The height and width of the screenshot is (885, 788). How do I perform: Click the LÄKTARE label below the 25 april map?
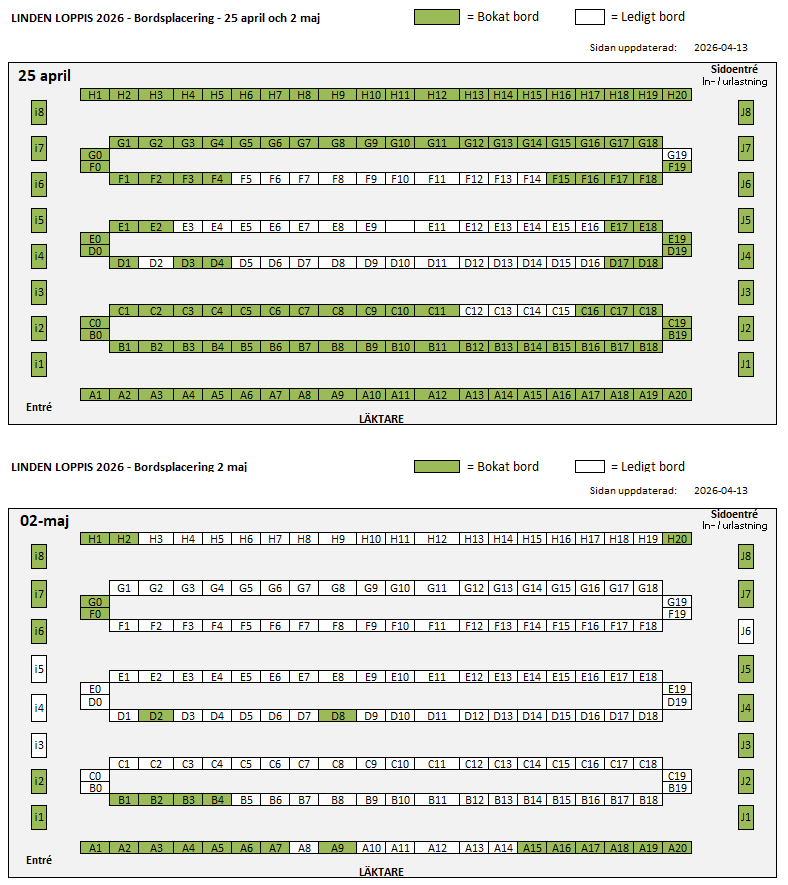(381, 419)
